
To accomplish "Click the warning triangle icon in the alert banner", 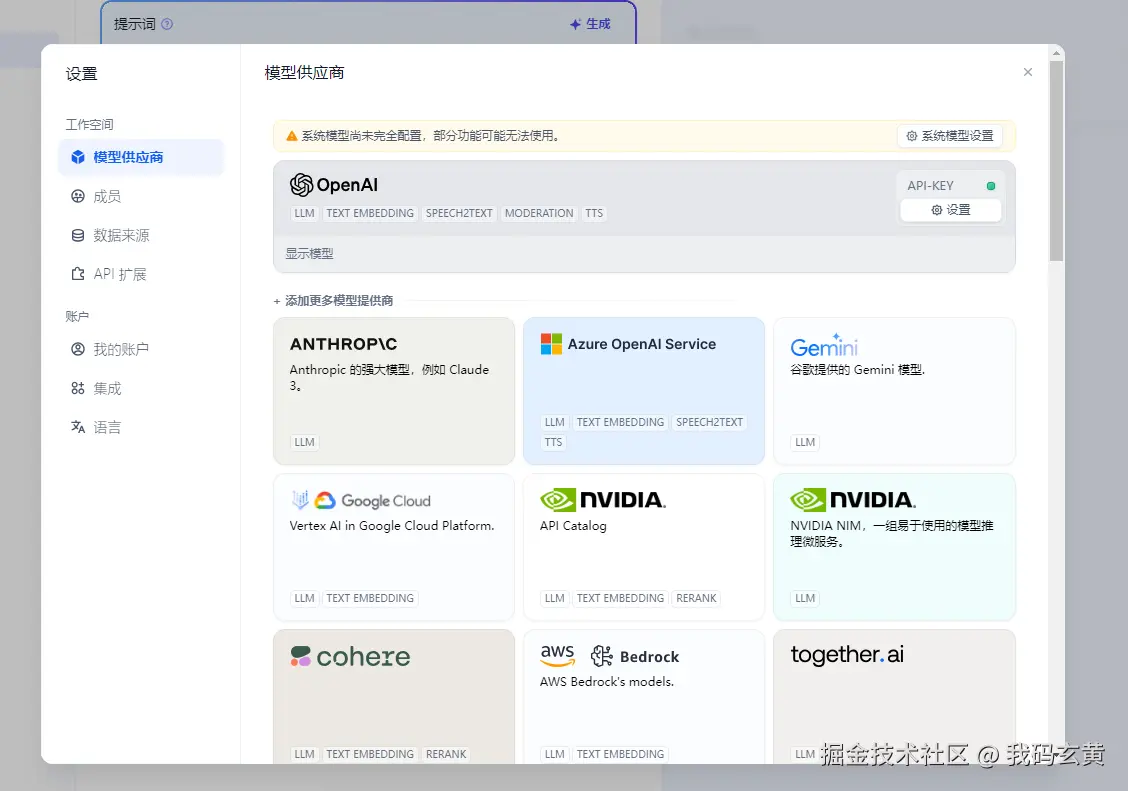I will (x=291, y=136).
